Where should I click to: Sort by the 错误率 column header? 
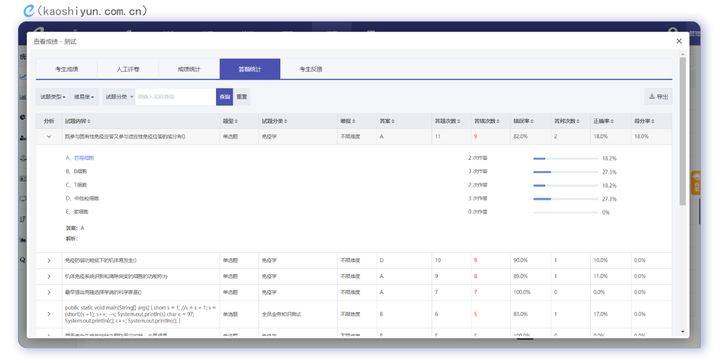pos(523,121)
